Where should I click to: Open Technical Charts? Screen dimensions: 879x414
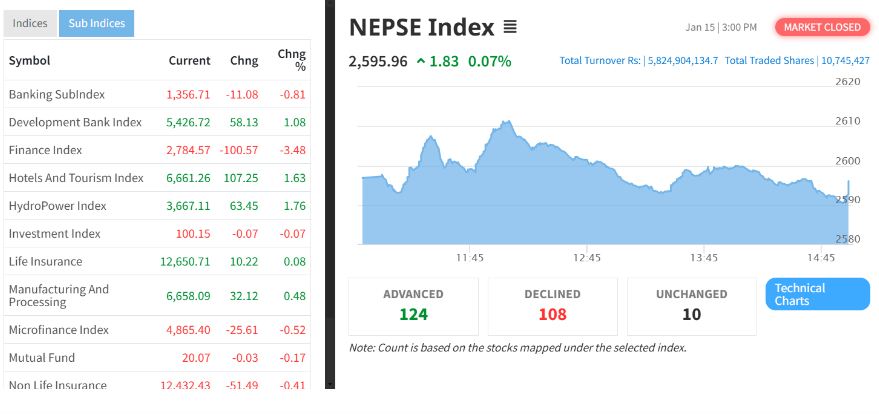pyautogui.click(x=817, y=294)
